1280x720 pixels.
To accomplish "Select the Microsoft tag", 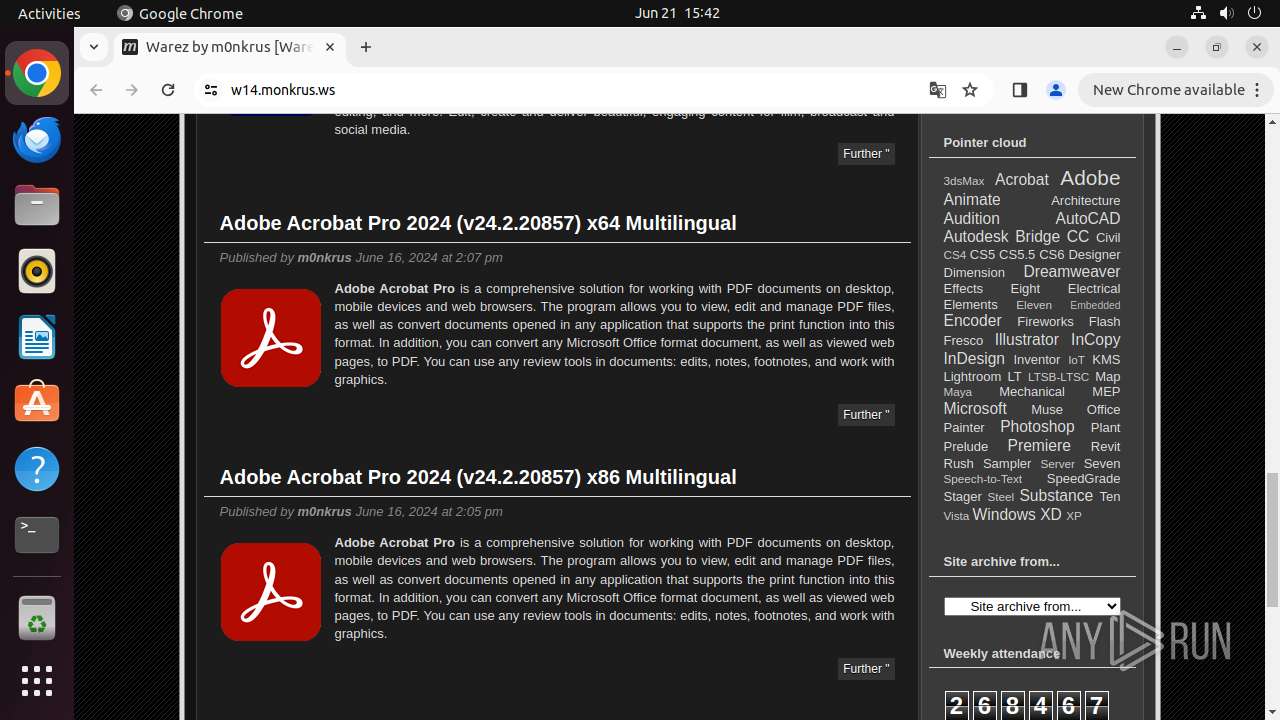I will click(x=975, y=408).
